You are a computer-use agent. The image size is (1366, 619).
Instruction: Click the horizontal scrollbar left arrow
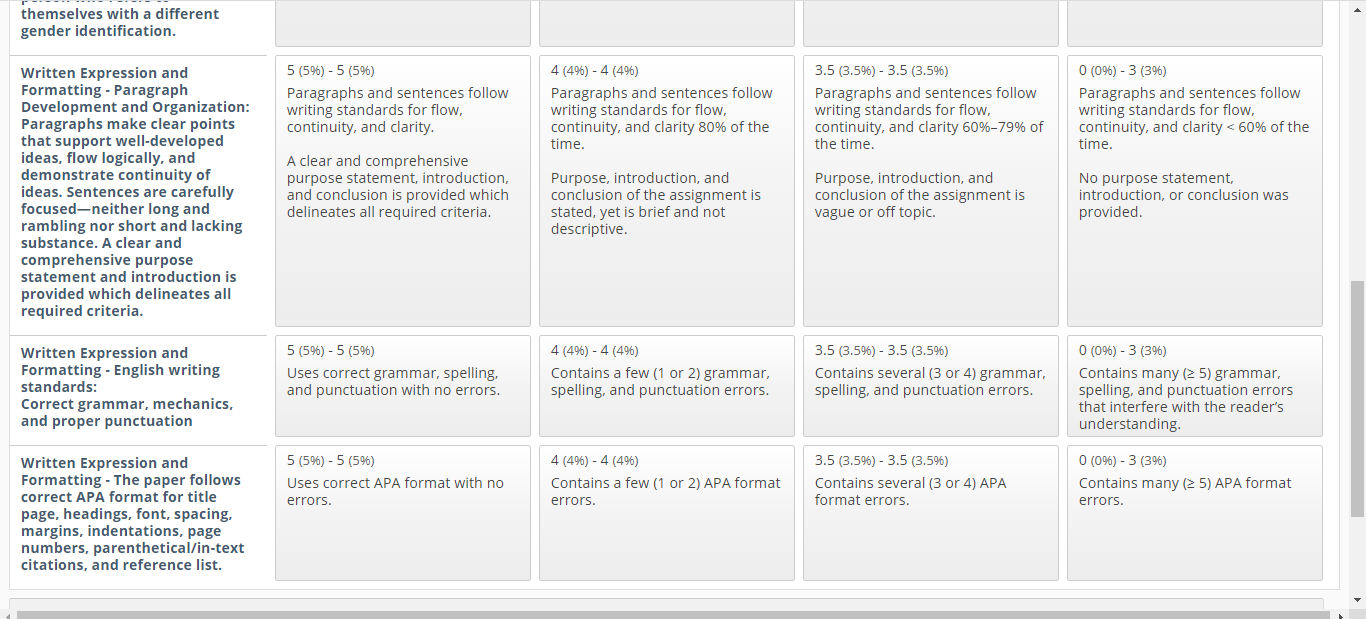(x=8, y=614)
